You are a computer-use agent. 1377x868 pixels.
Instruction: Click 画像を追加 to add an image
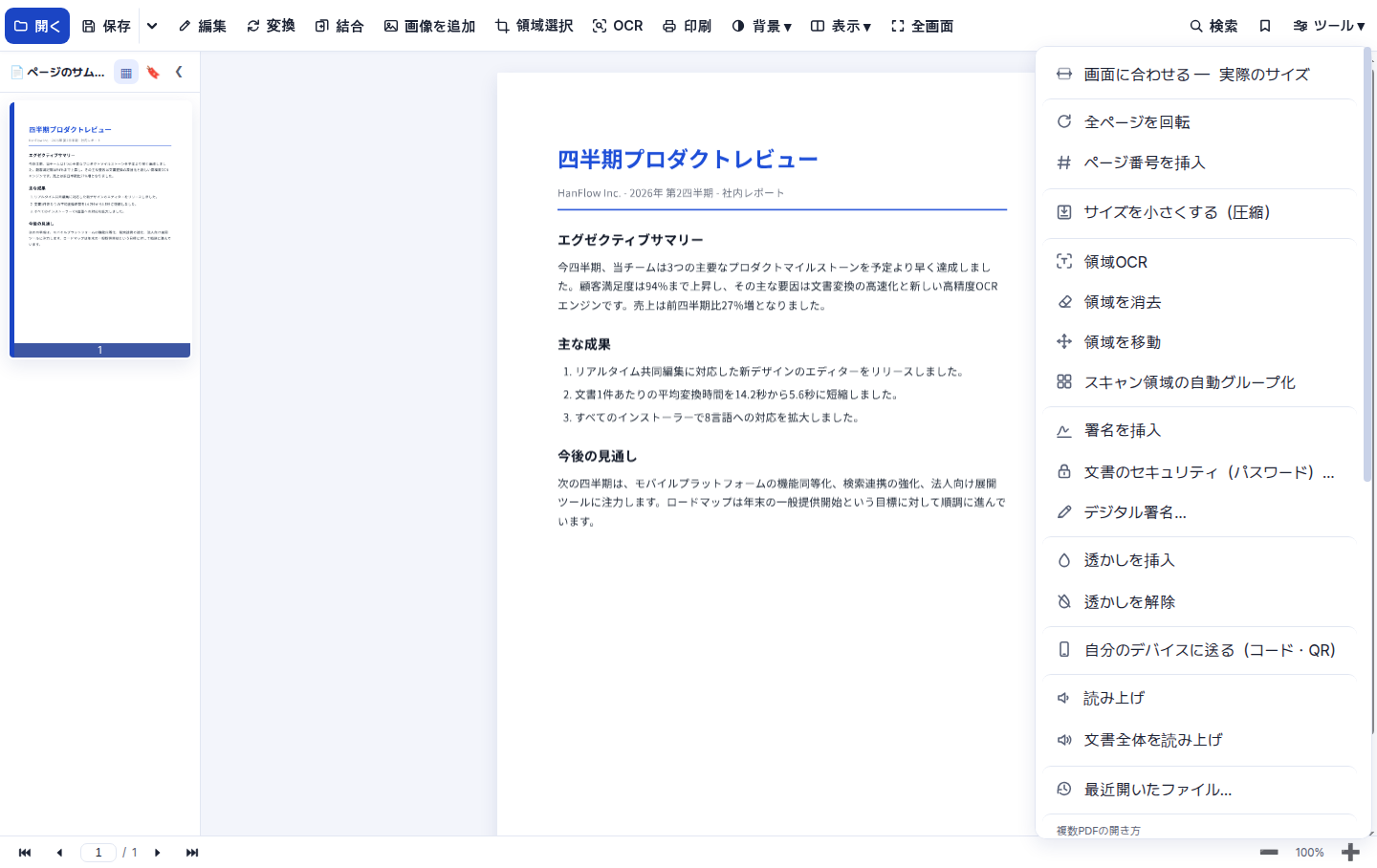tap(429, 26)
